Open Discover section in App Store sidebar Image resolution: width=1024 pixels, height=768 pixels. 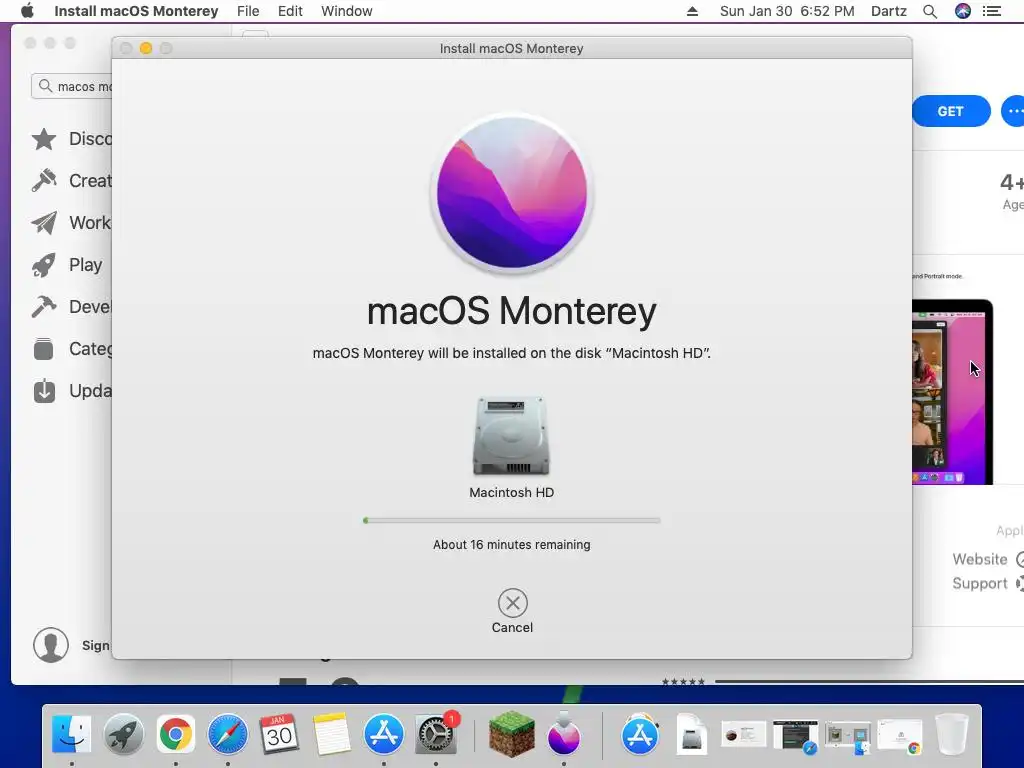click(72, 139)
